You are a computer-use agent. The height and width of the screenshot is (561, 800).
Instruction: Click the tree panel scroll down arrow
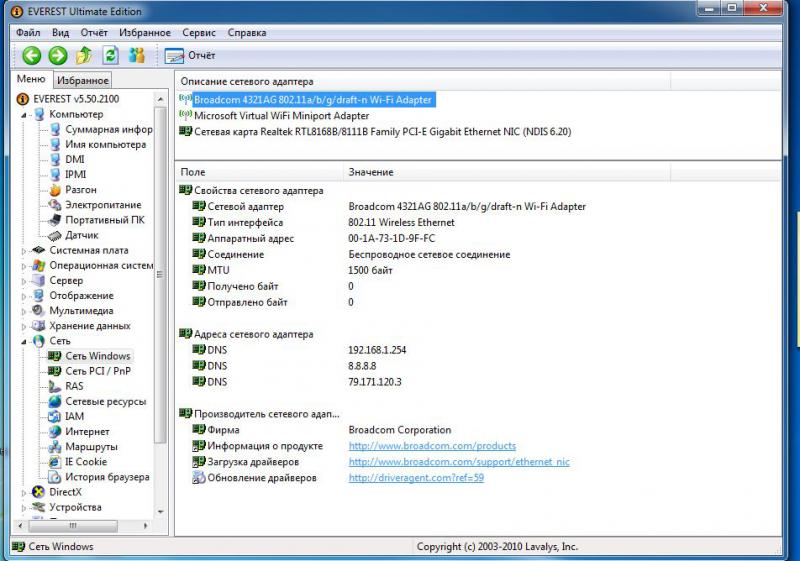[x=161, y=512]
